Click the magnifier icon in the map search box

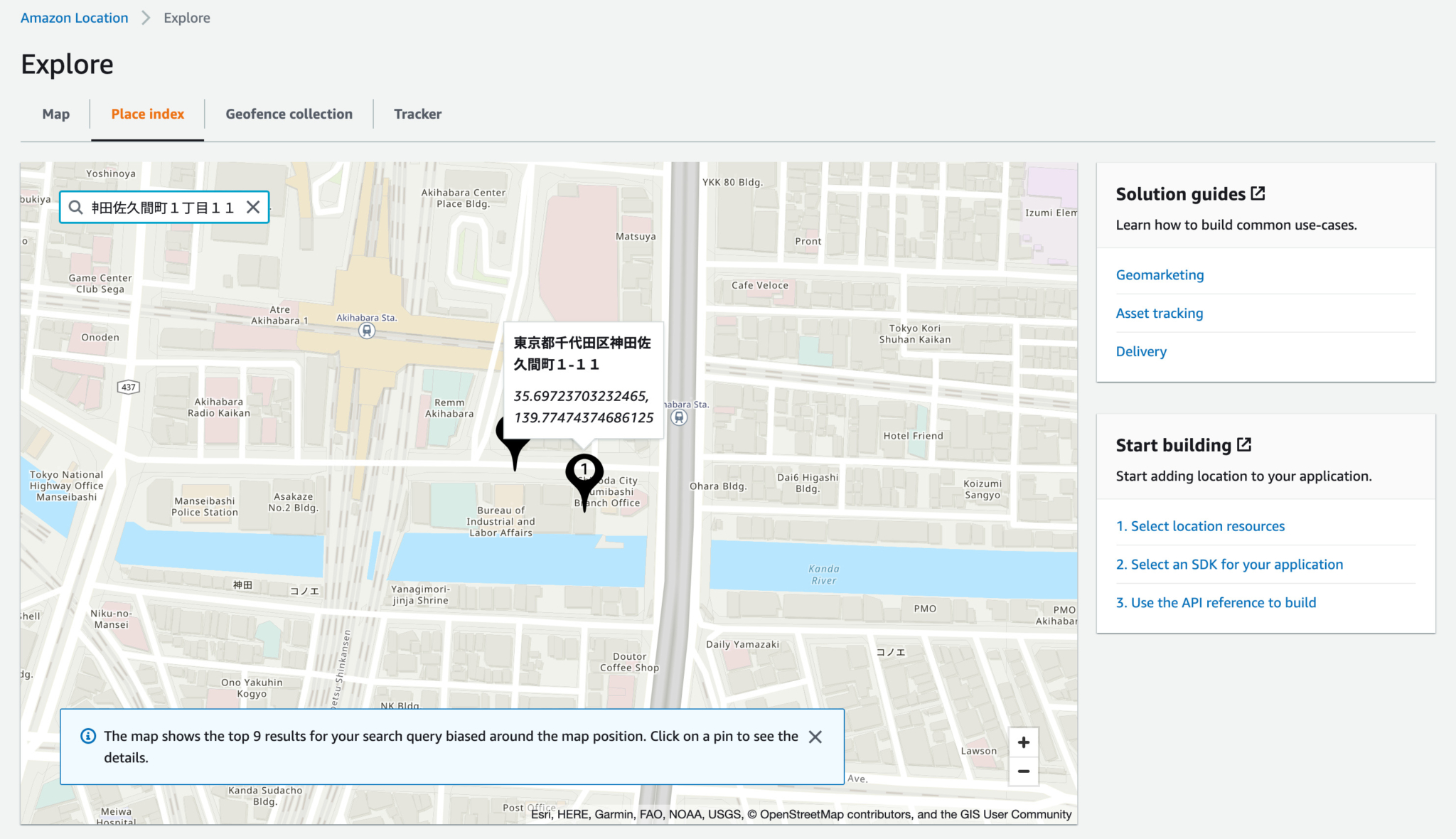[76, 207]
